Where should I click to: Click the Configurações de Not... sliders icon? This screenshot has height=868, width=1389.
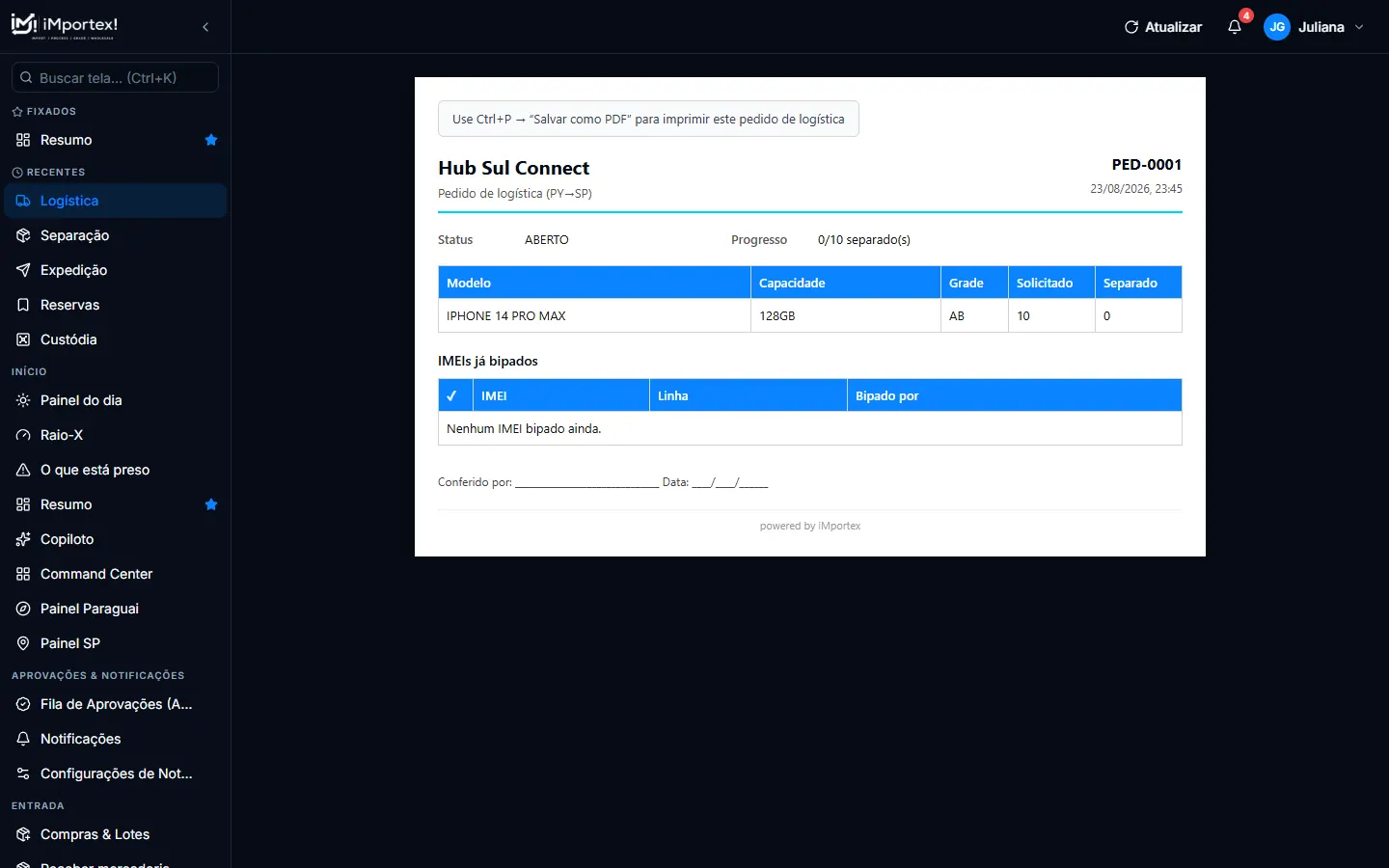click(x=23, y=773)
